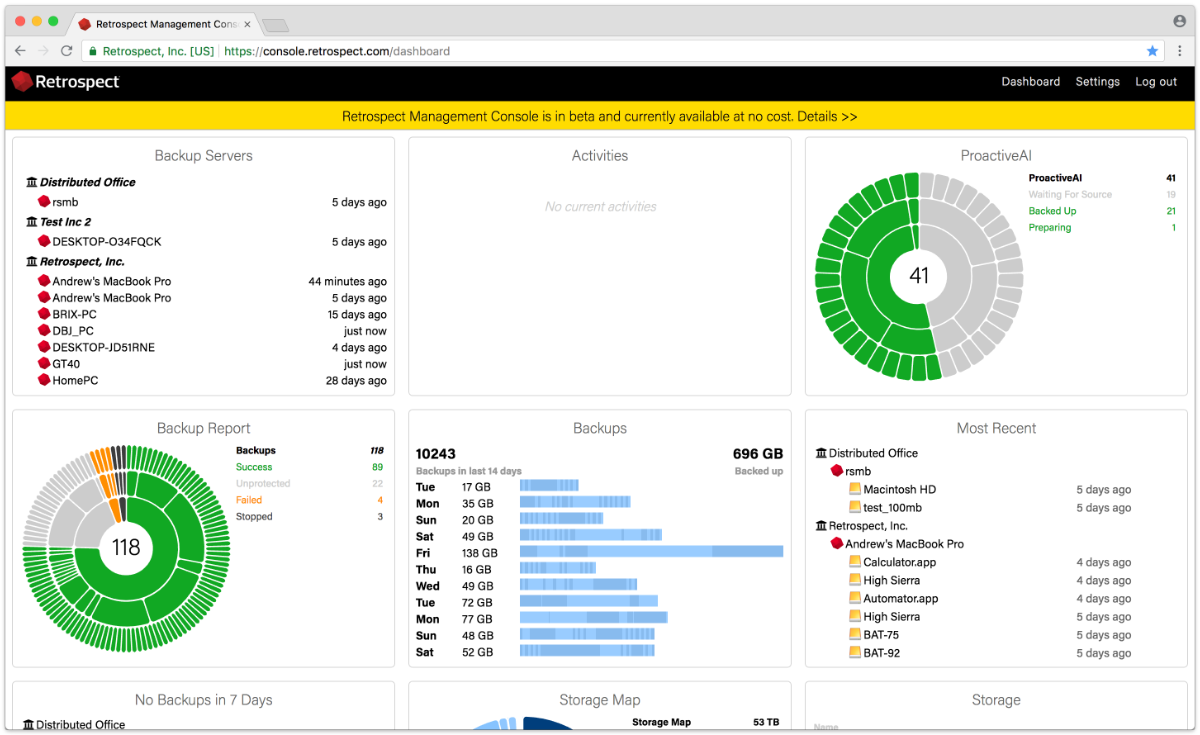1200x735 pixels.
Task: Click the Retrospect logo in header
Action: click(66, 82)
